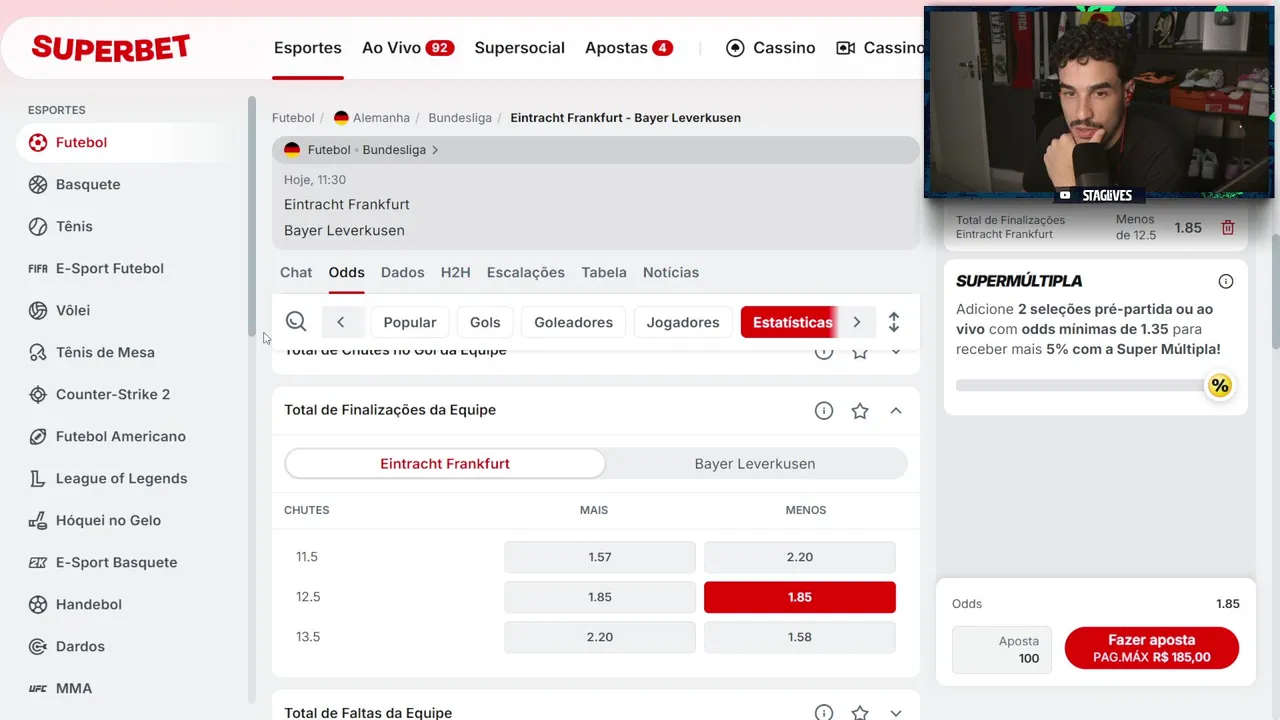Open the Ao Vivo tab
This screenshot has width=1280, height=720.
tap(408, 48)
